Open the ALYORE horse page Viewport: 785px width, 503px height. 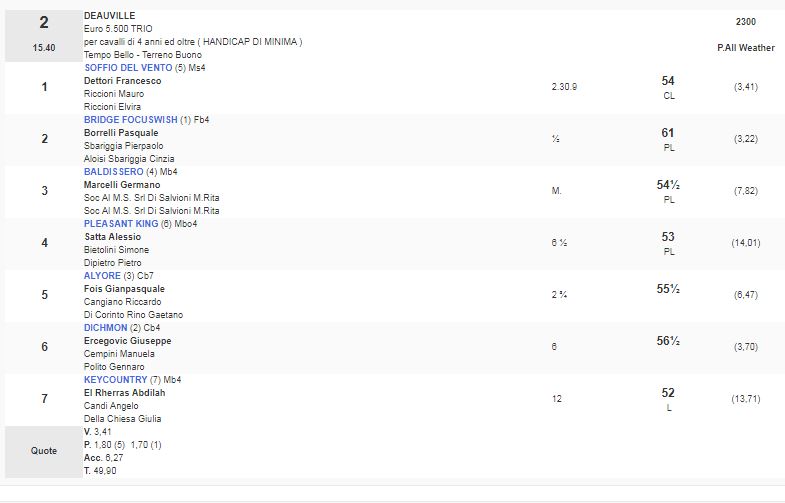pyautogui.click(x=102, y=276)
